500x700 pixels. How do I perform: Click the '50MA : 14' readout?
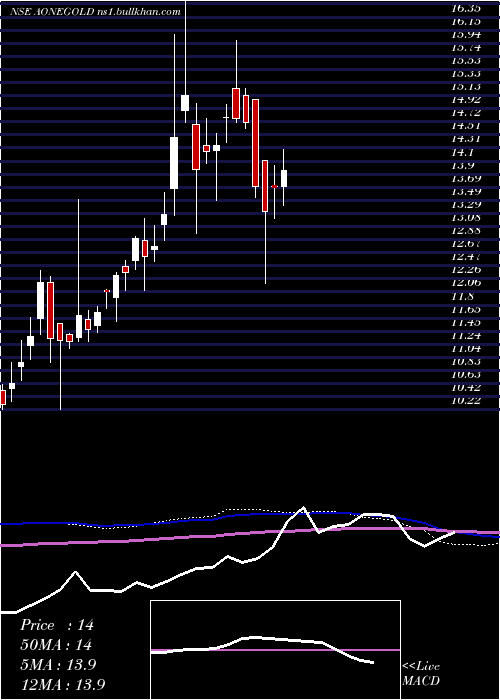56,645
